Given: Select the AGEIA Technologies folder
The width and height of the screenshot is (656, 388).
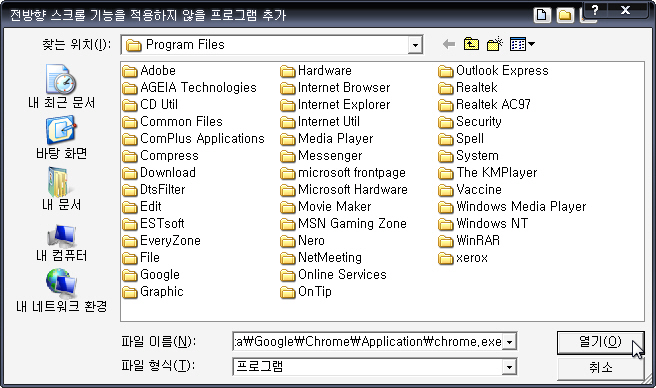Looking at the screenshot, I should coord(190,88).
